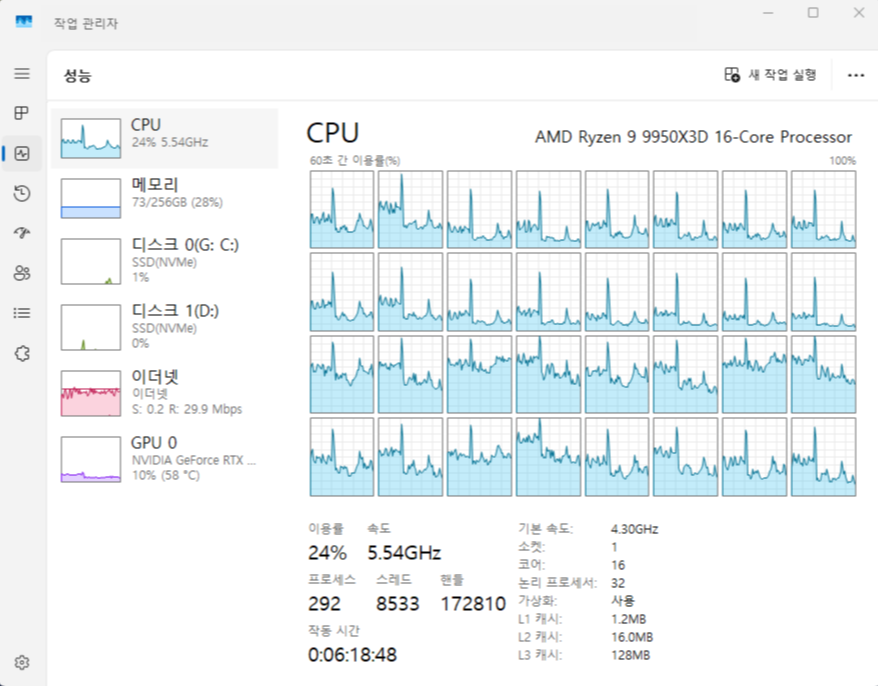Click the 새 작업 실행 button
This screenshot has height=686, width=878.
pos(771,75)
